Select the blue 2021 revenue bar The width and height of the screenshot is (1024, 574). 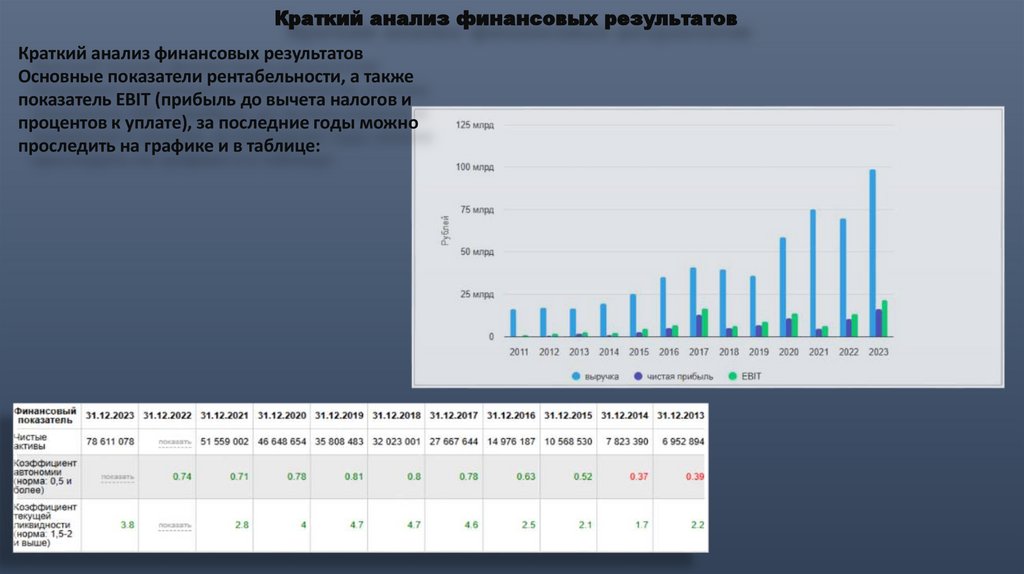[812, 273]
